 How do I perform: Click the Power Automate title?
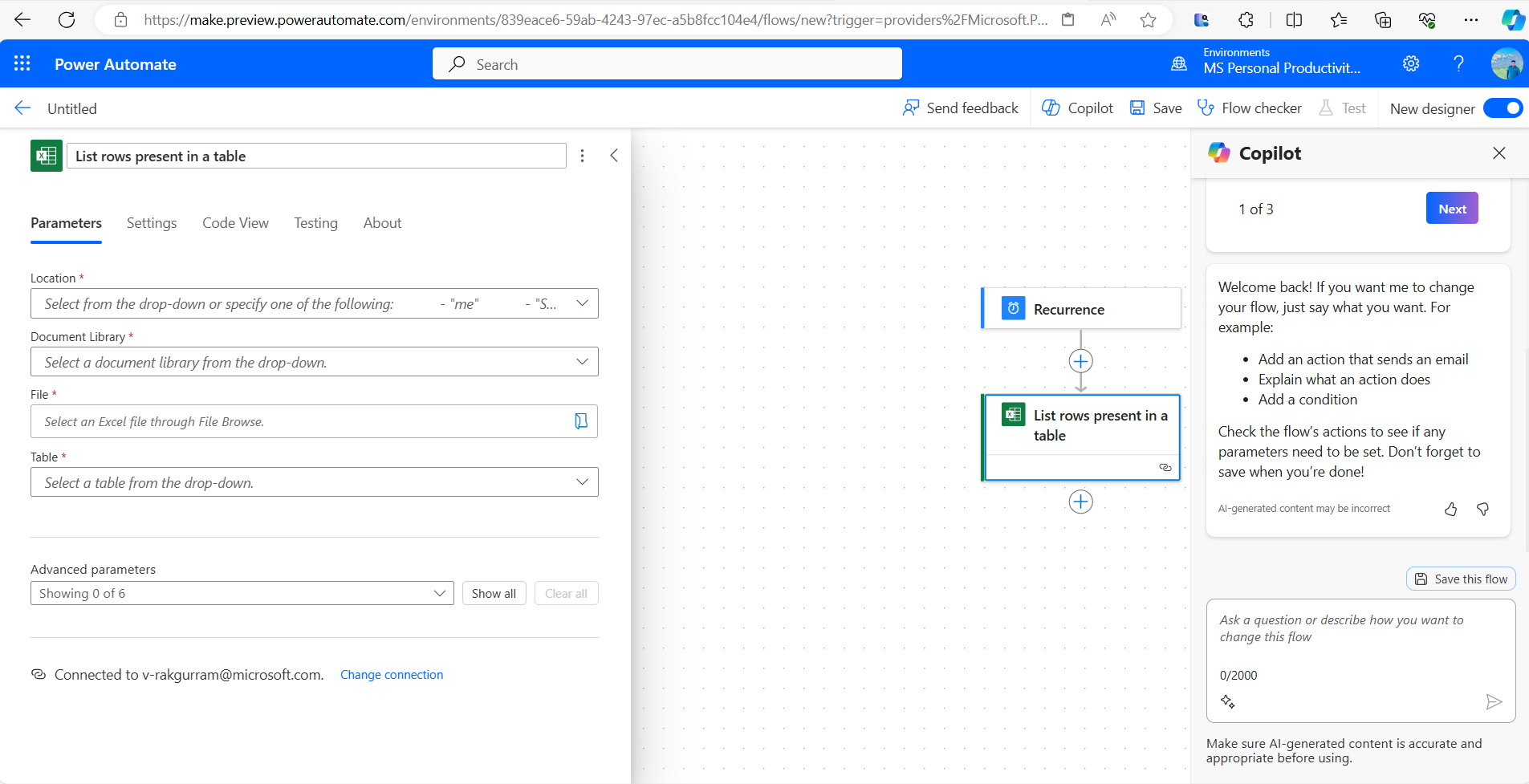[116, 64]
